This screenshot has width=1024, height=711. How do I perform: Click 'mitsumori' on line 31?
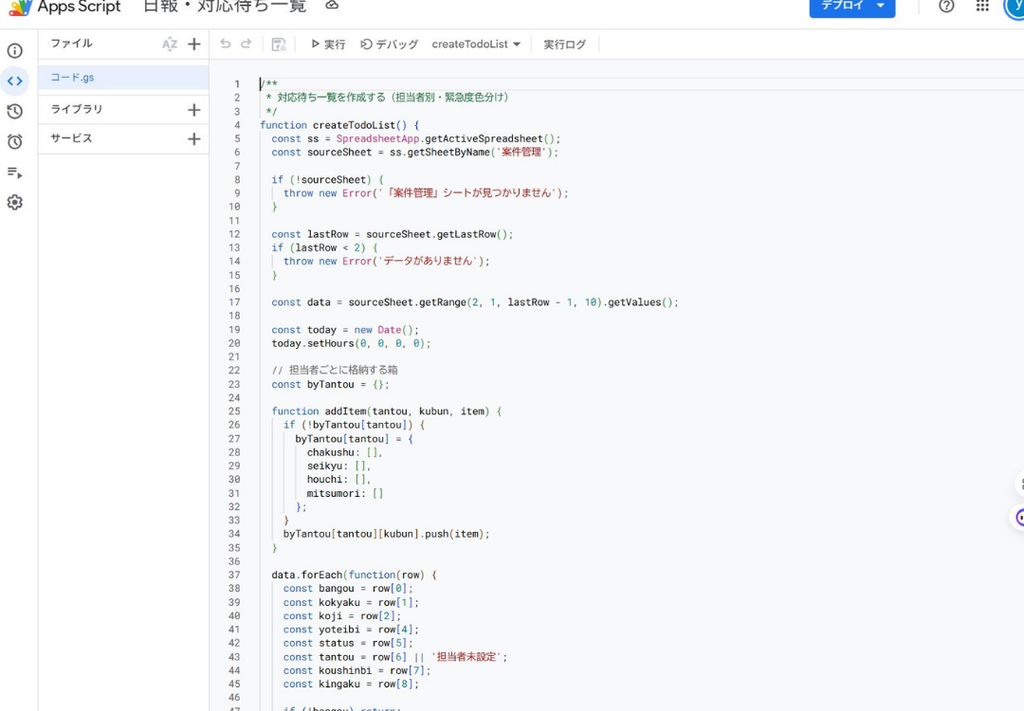click(x=333, y=494)
